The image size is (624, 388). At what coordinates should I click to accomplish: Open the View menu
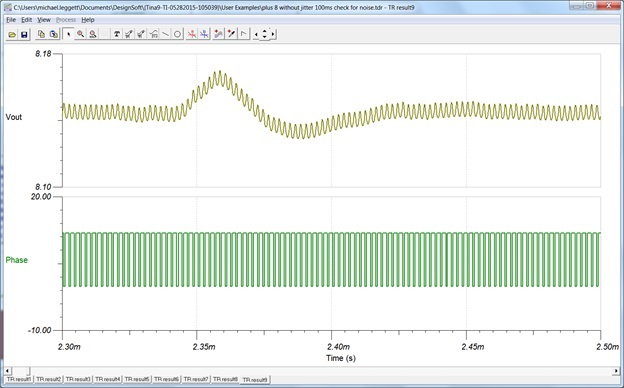coord(44,19)
